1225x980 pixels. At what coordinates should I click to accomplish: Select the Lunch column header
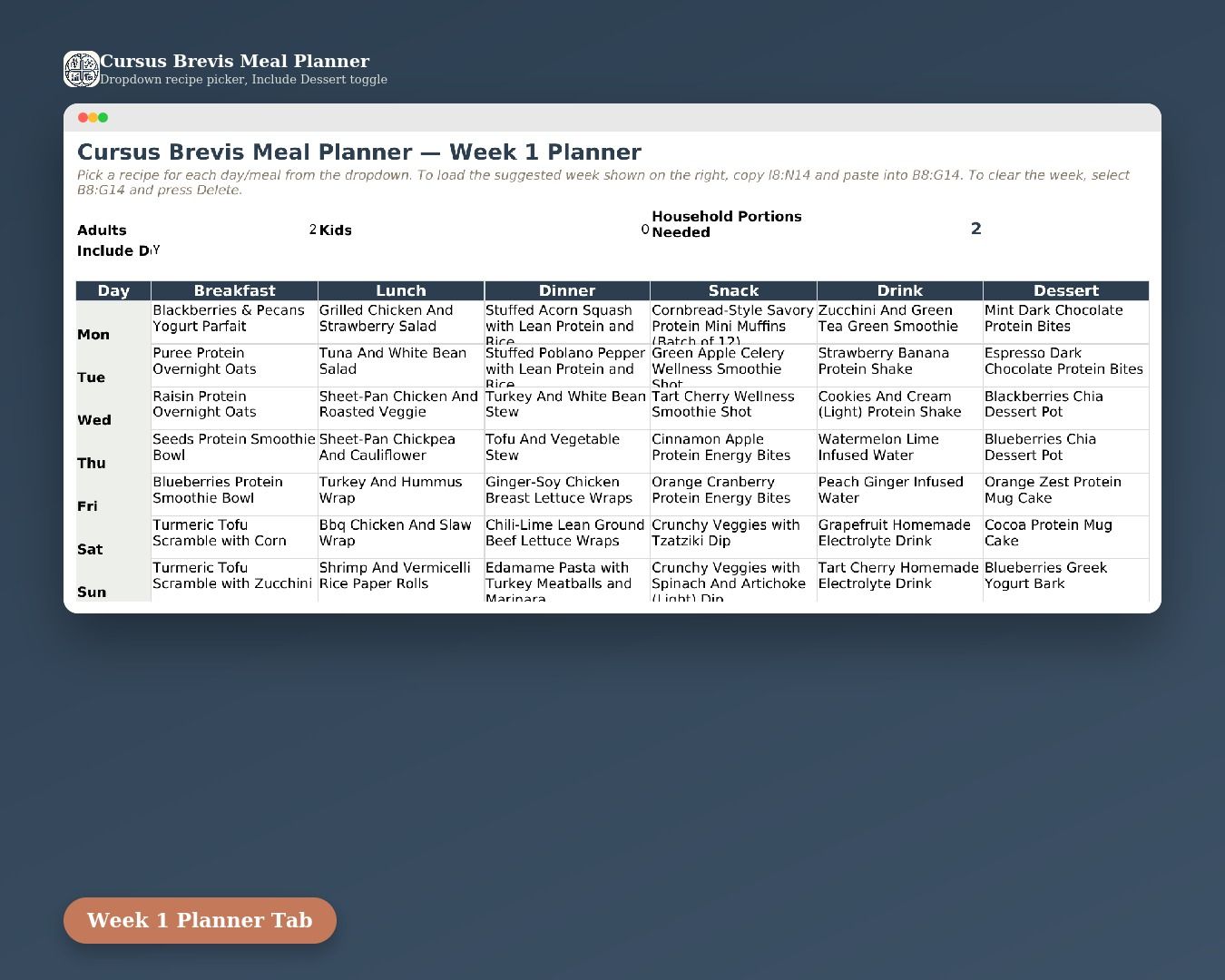pos(401,290)
